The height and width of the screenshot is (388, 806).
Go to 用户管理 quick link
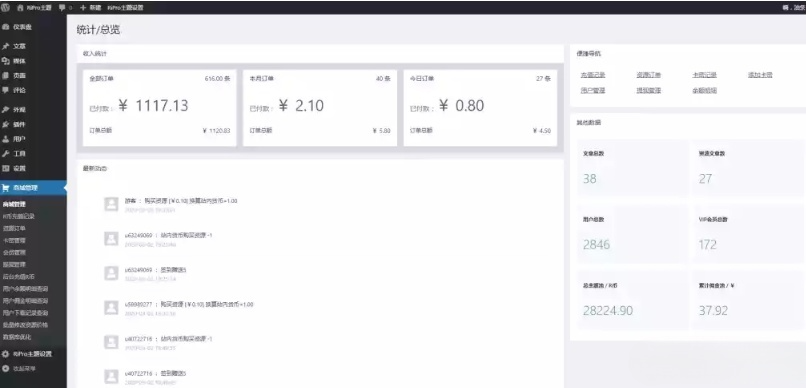pos(593,90)
